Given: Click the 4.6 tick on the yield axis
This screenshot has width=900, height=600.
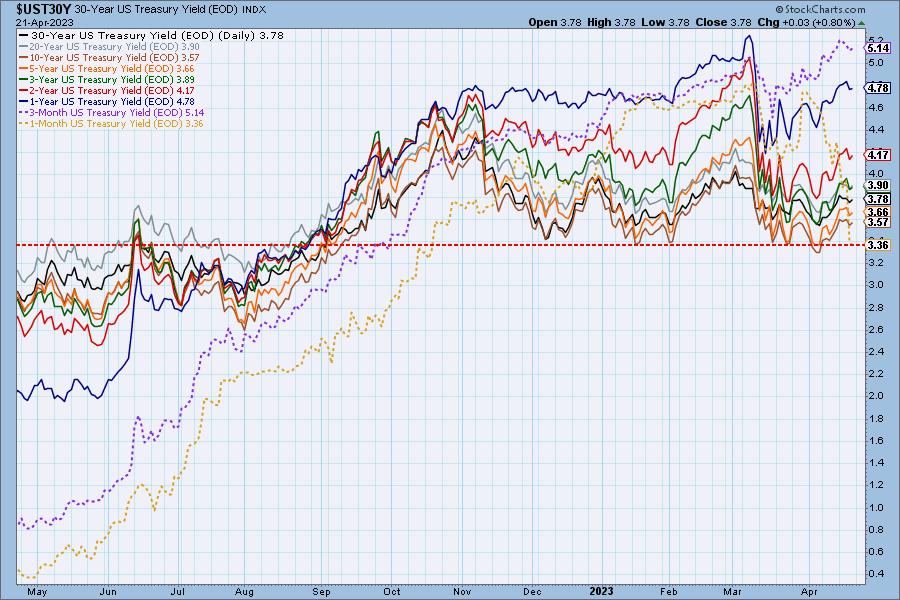Looking at the screenshot, I should pyautogui.click(x=876, y=107).
